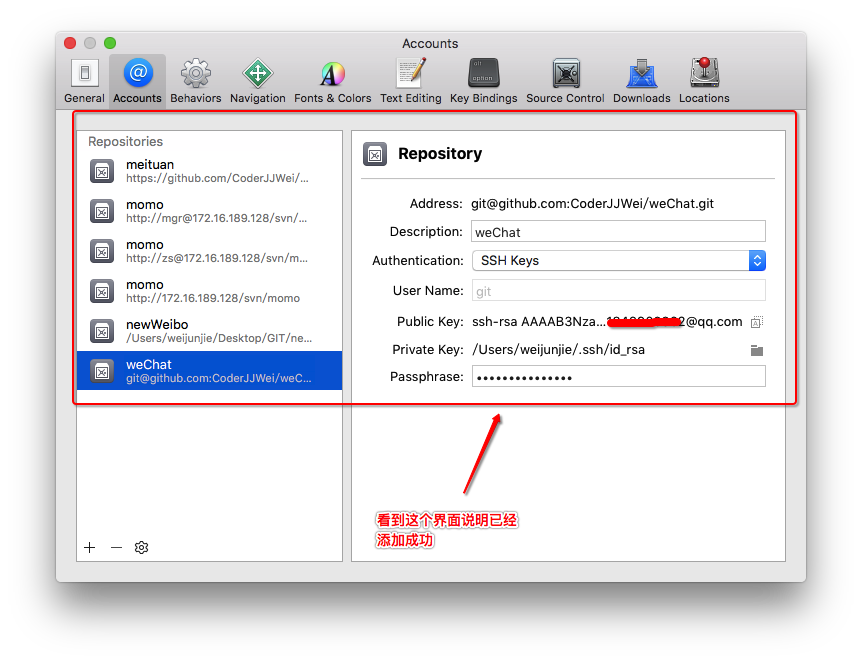Screen dimensions: 862x662
Task: Open Key Bindings preferences
Action: coord(484,81)
